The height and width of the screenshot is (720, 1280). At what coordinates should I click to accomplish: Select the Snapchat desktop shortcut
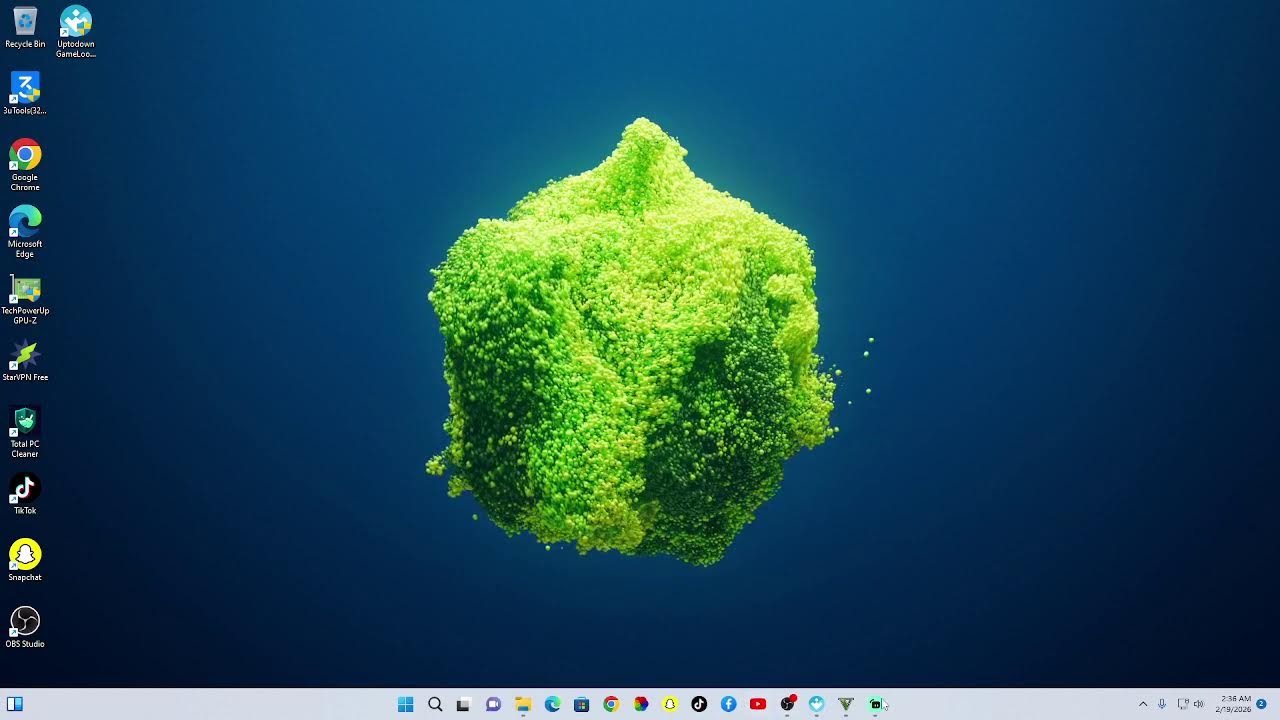click(x=25, y=561)
